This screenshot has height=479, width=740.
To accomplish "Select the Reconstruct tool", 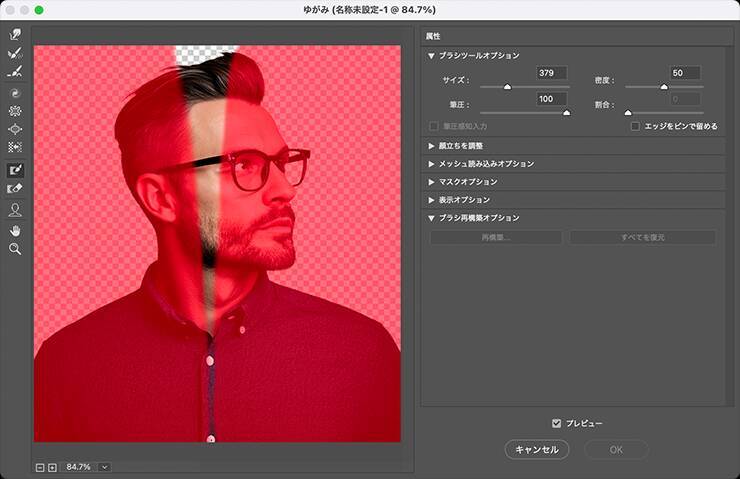I will click(15, 54).
